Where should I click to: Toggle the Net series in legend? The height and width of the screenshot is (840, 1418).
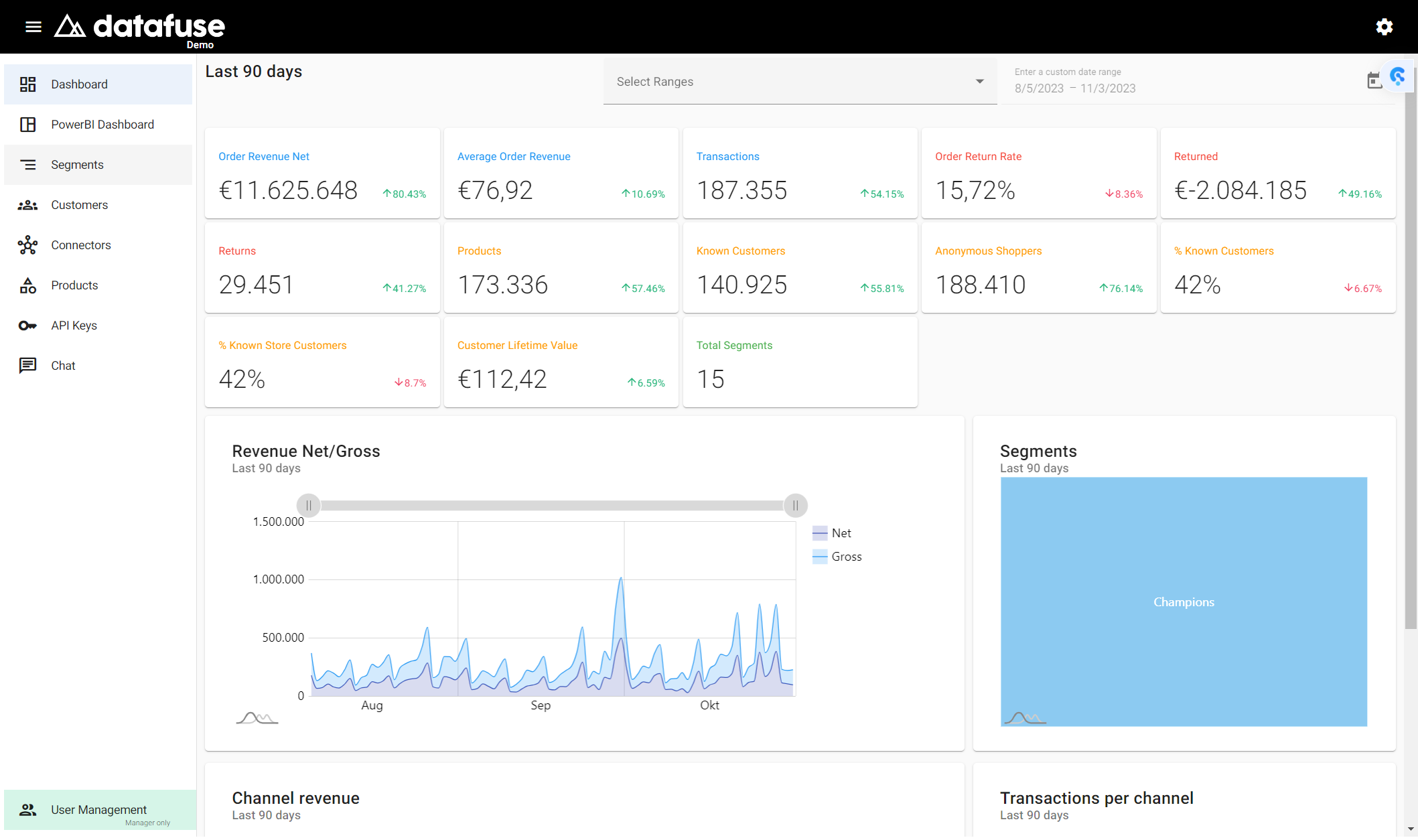[x=832, y=533]
